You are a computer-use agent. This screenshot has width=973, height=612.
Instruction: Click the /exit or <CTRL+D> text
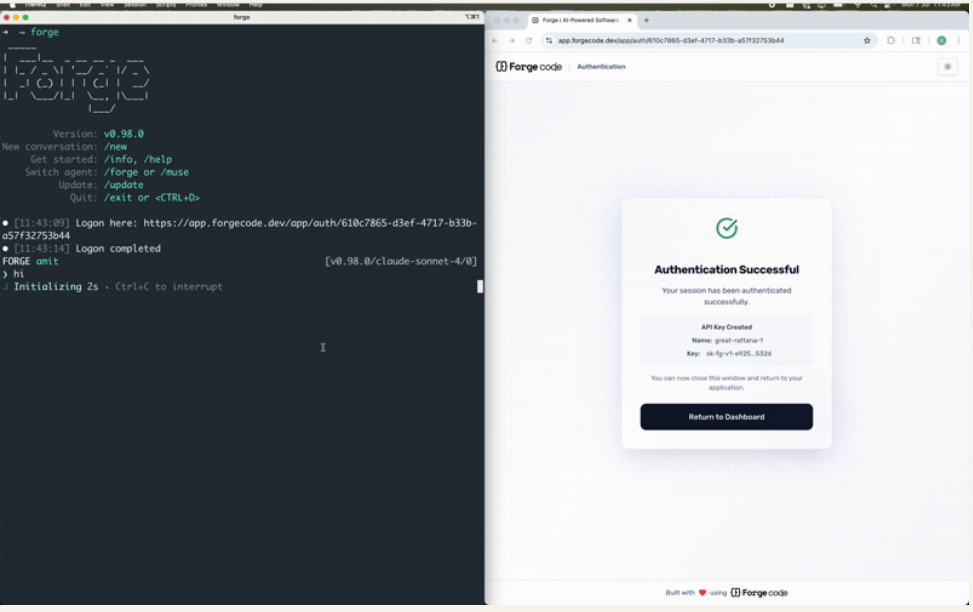point(152,197)
